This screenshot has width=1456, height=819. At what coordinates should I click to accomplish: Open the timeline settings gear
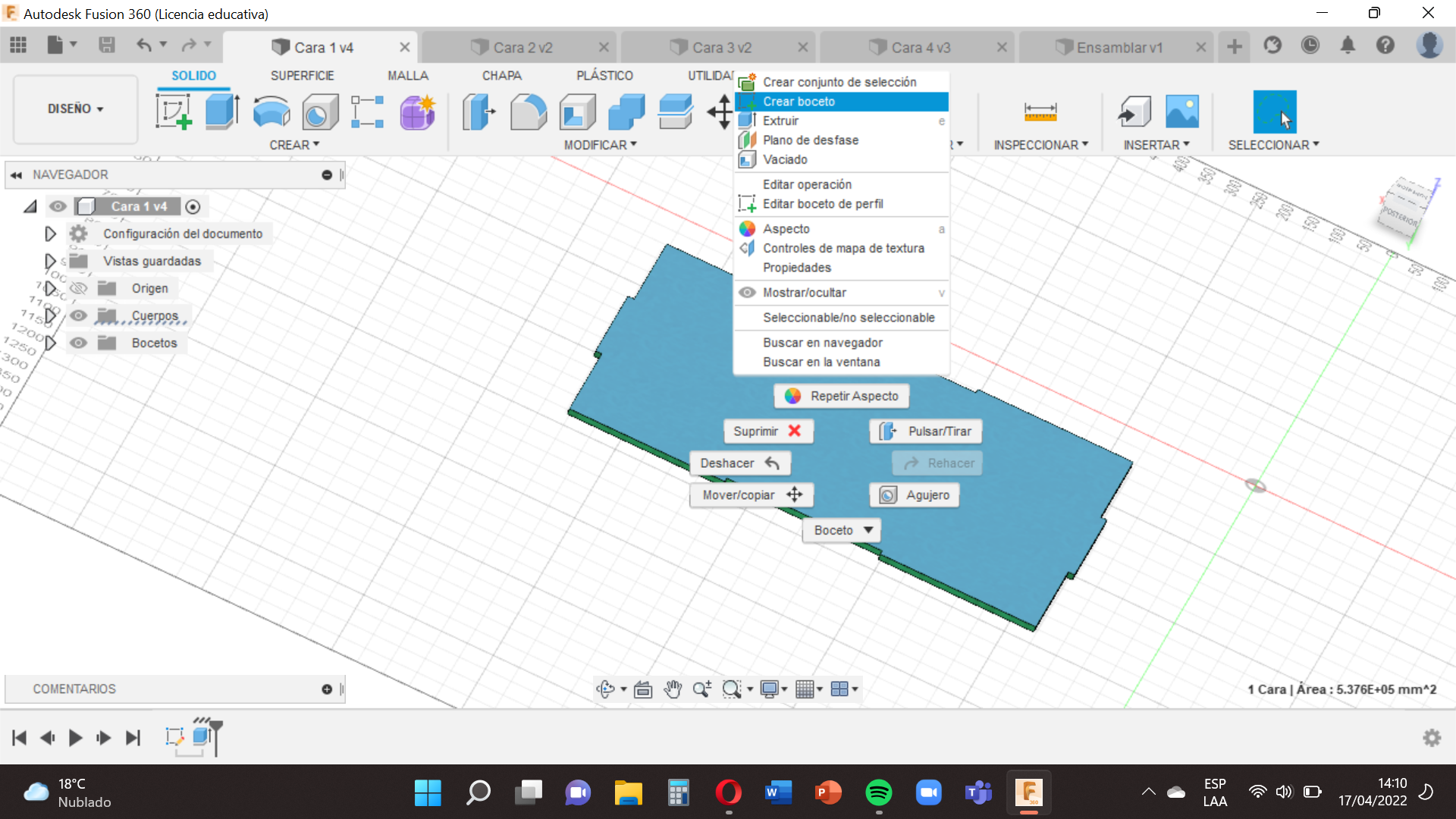1432,737
